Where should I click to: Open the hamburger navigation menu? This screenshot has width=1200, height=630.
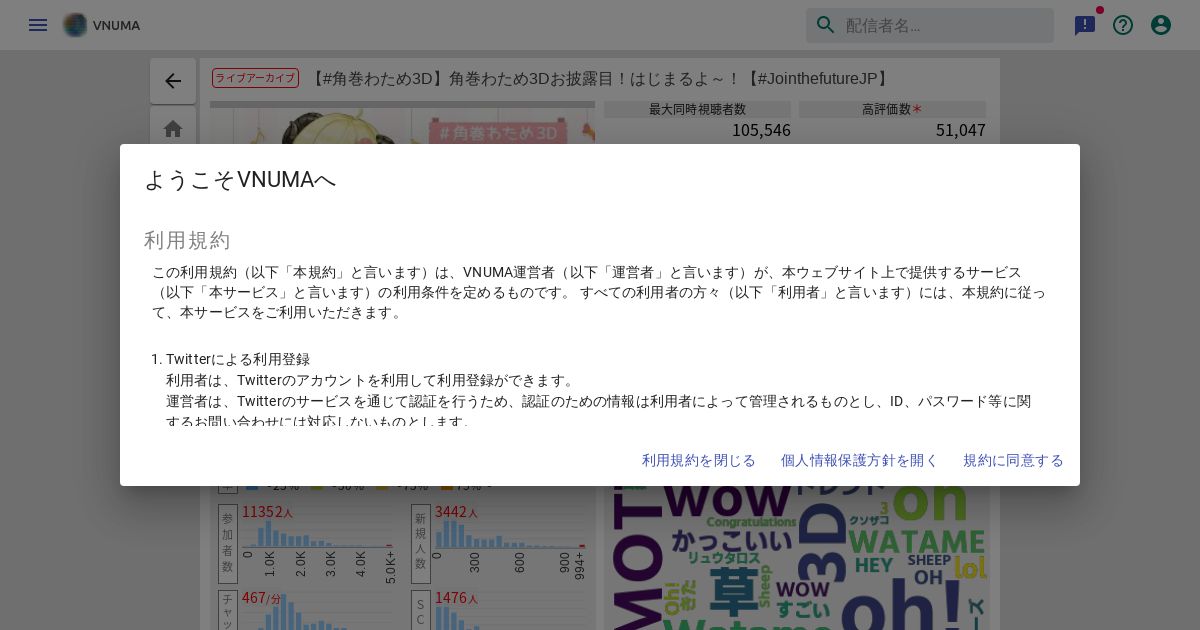point(38,25)
